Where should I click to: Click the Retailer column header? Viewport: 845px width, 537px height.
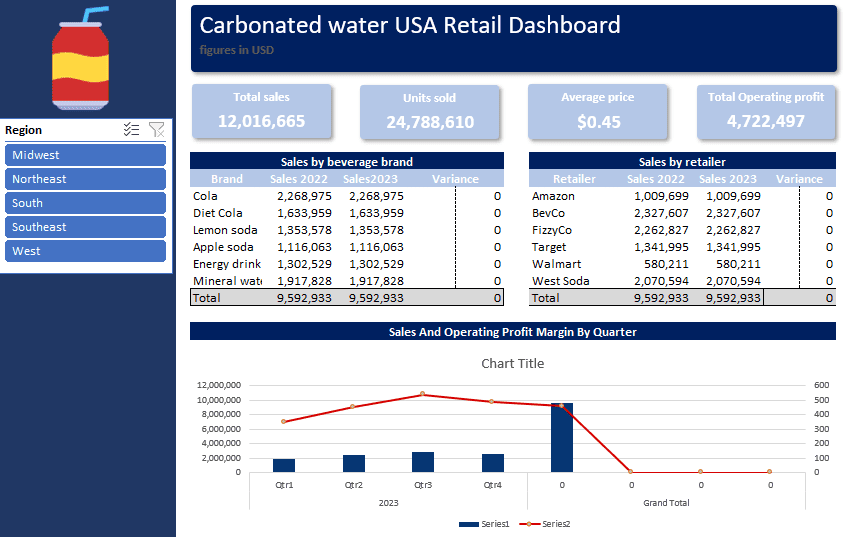[574, 179]
